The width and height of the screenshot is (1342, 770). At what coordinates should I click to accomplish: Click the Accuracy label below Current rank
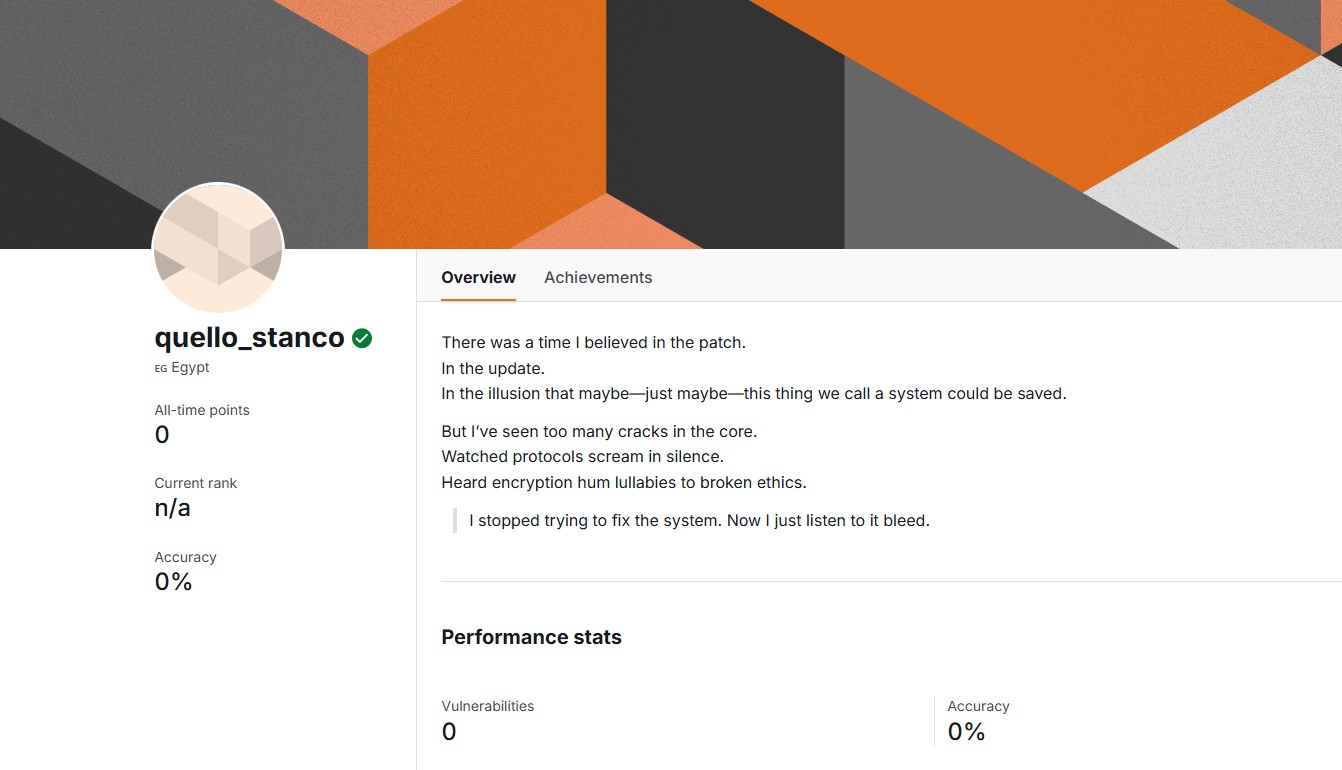(185, 557)
